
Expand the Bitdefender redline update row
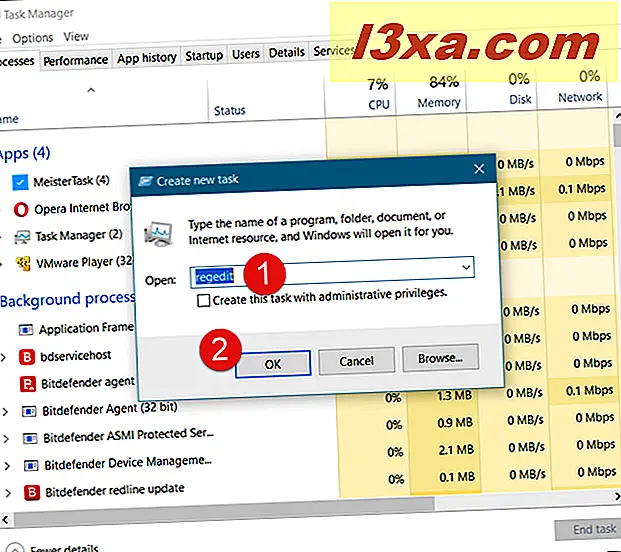[x=8, y=493]
